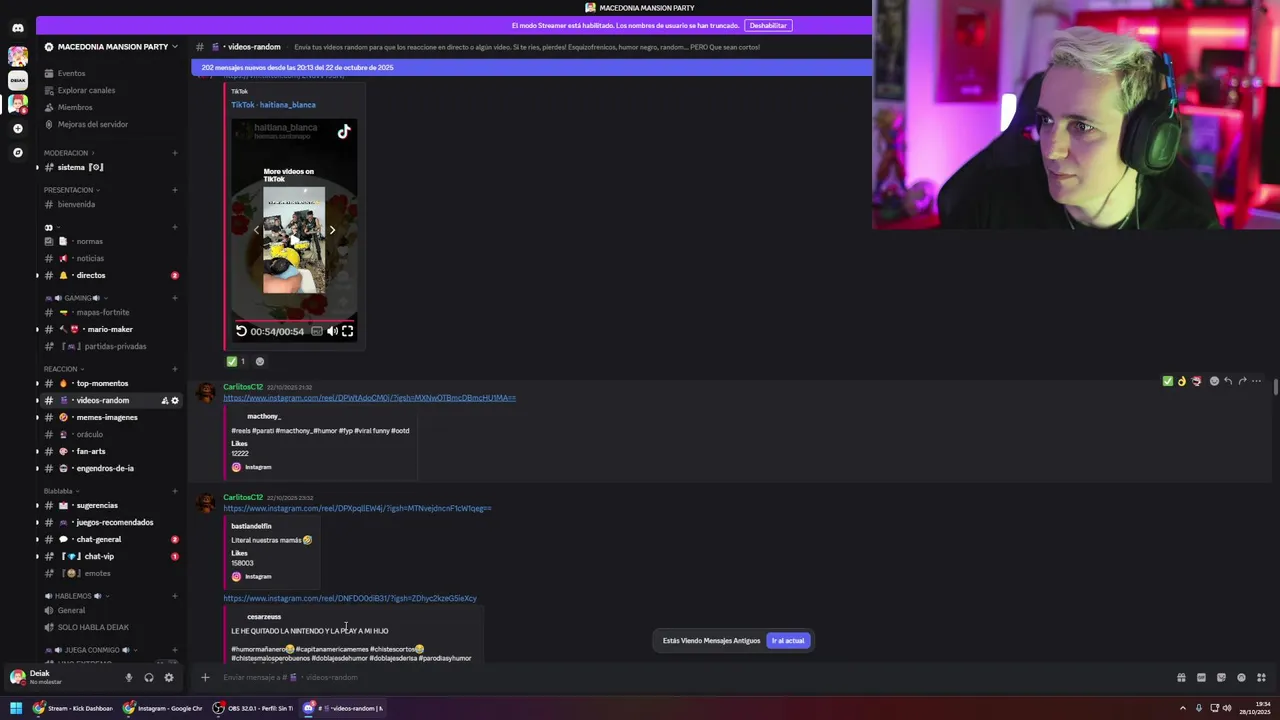Open Windows Start menu
Screen dimensions: 1280x720
tap(15, 708)
